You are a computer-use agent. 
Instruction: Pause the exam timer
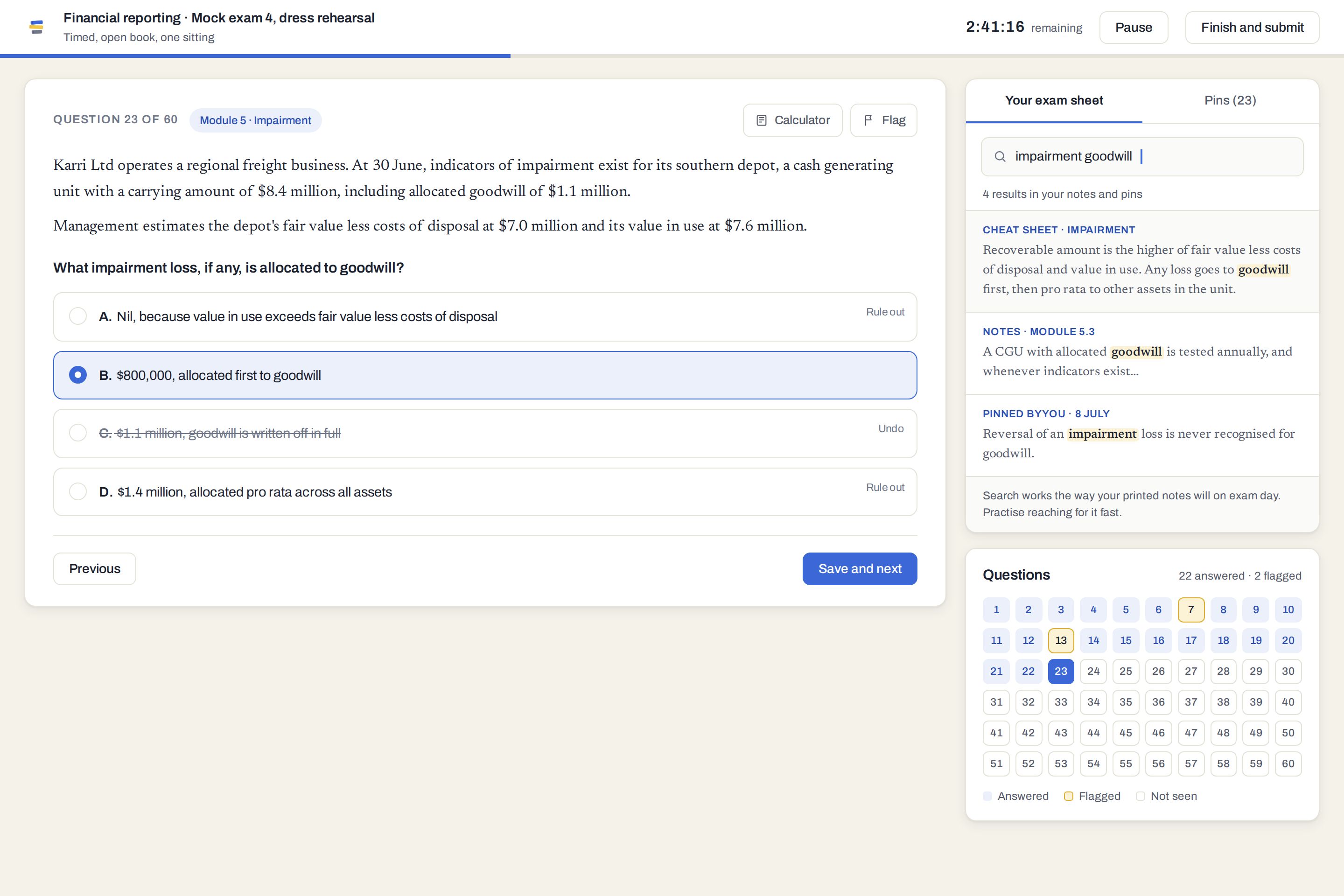point(1134,28)
